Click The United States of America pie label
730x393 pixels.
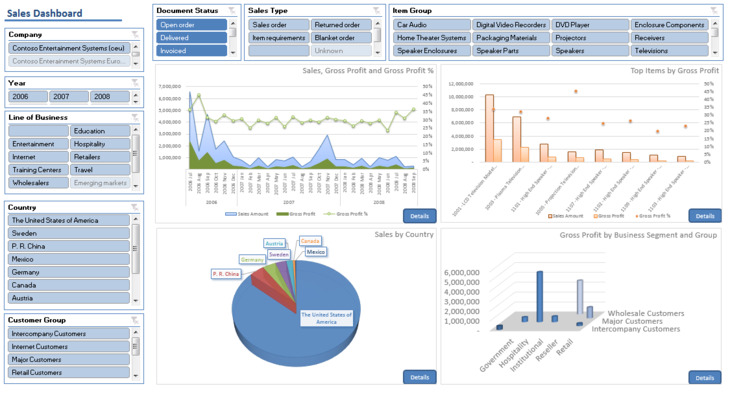[326, 318]
